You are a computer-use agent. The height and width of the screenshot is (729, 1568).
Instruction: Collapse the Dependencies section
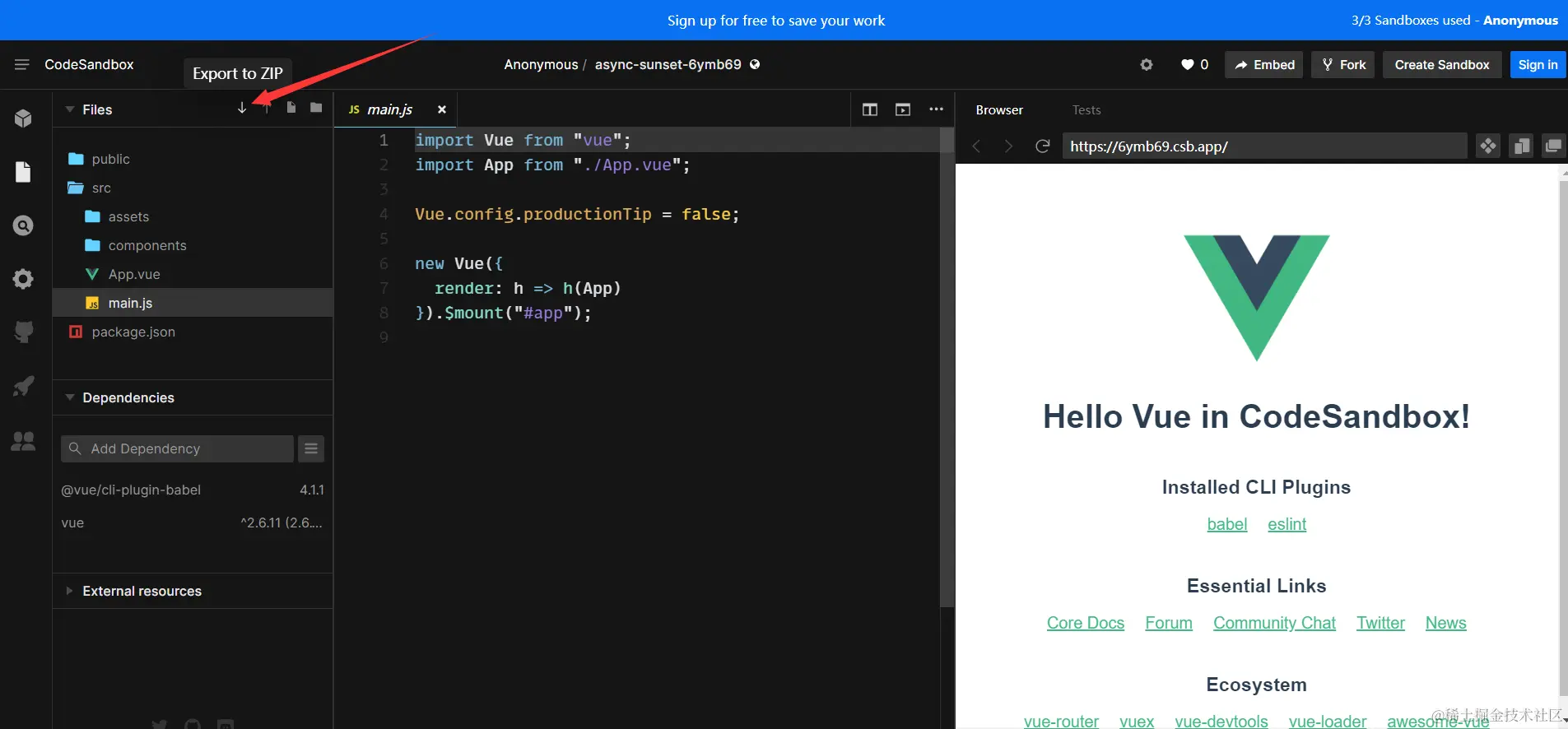pos(70,397)
